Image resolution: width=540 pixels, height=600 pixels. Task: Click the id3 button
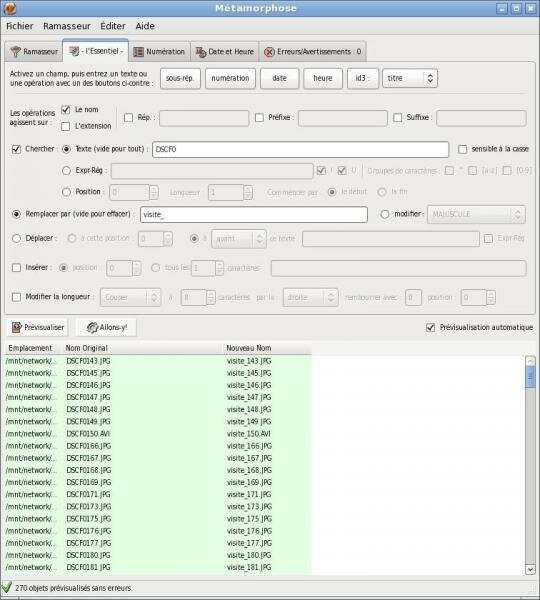363,78
